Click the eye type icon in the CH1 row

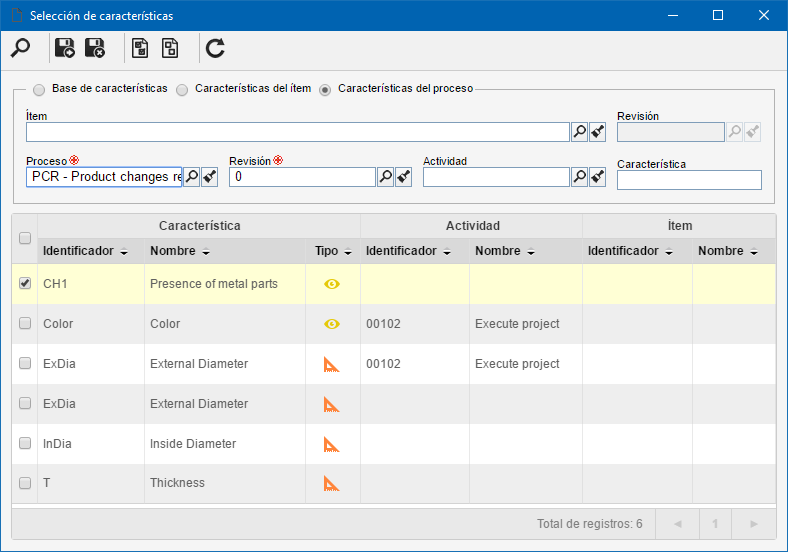pos(332,284)
